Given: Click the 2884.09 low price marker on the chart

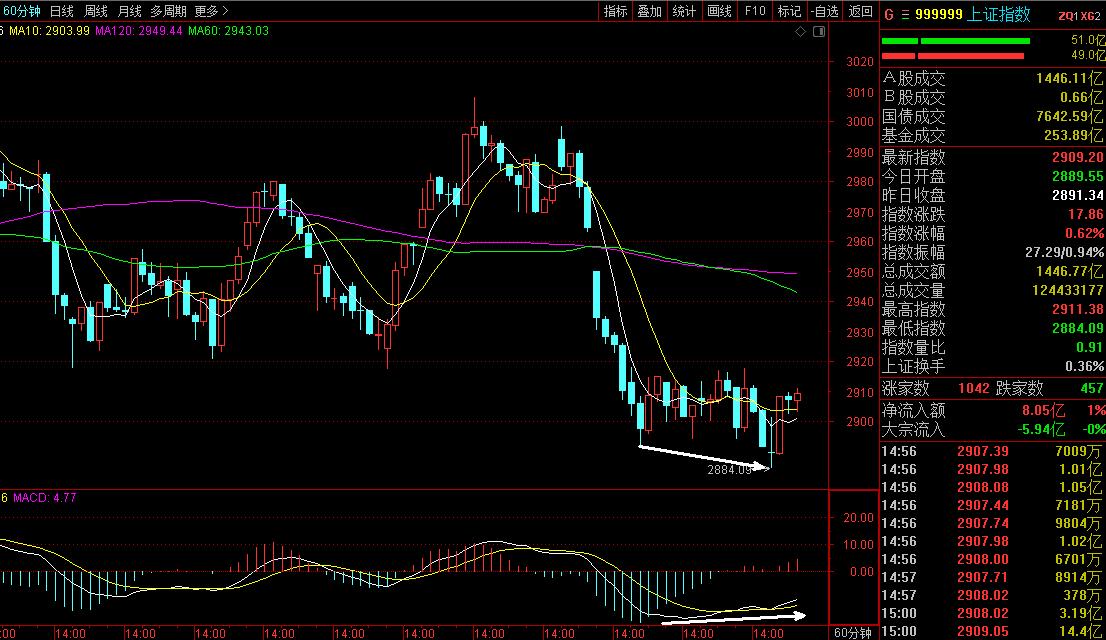Looking at the screenshot, I should click(729, 470).
